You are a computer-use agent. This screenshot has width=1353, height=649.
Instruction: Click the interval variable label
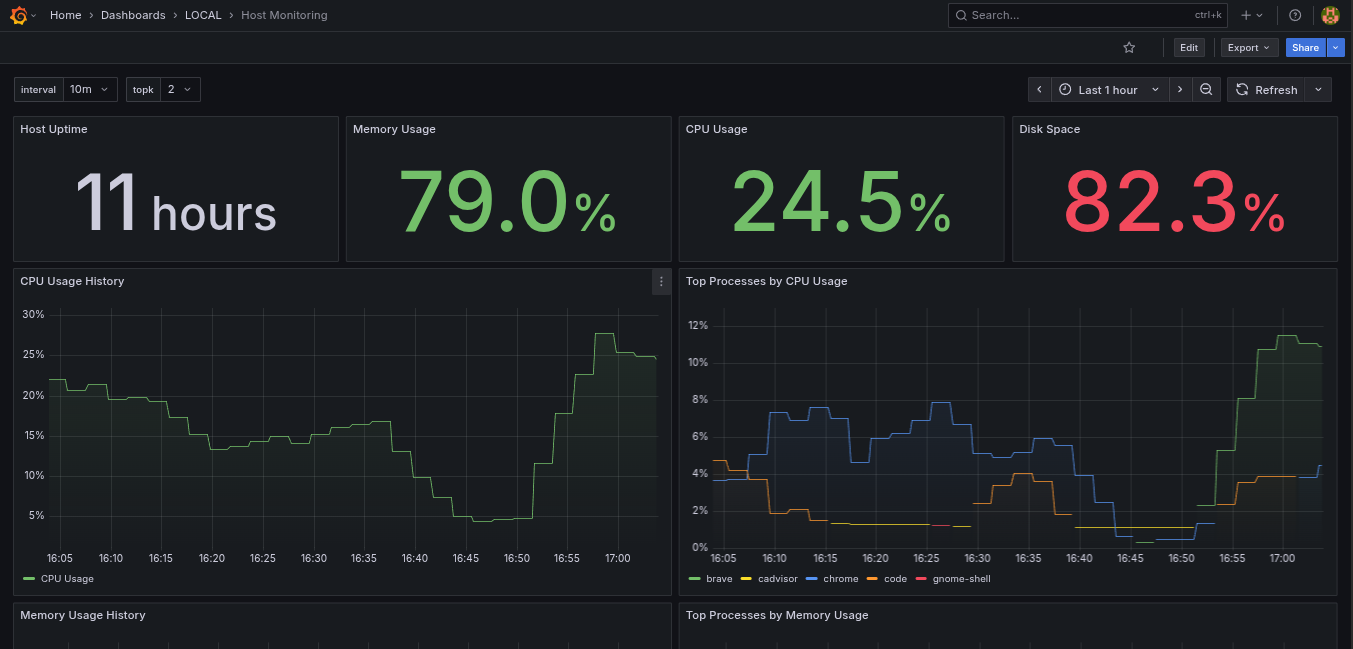[x=38, y=89]
